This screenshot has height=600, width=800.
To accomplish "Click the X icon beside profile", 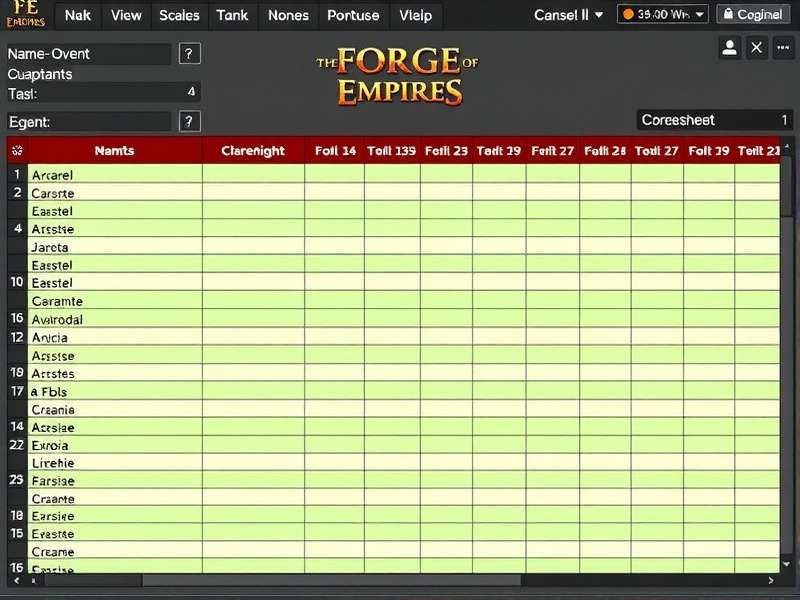I will 757,48.
